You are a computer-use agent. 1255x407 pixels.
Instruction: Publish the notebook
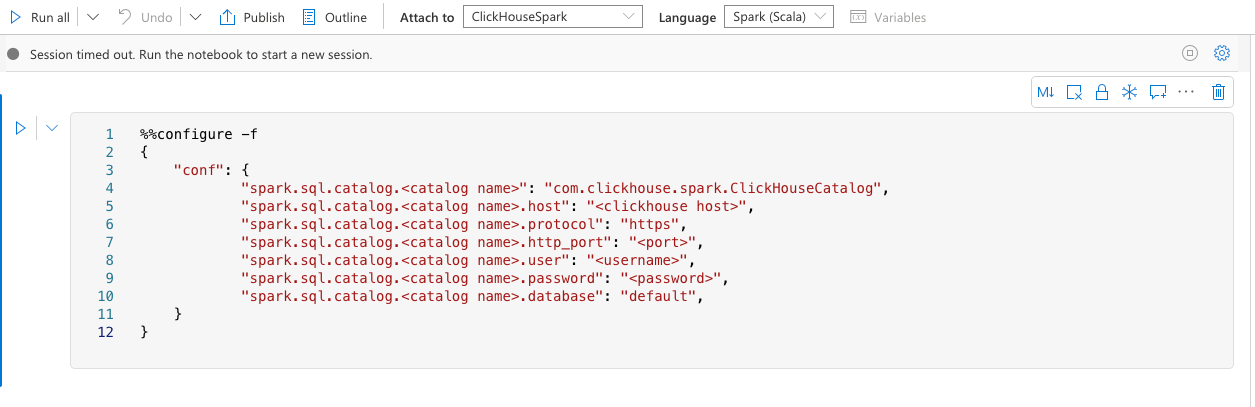coord(252,17)
